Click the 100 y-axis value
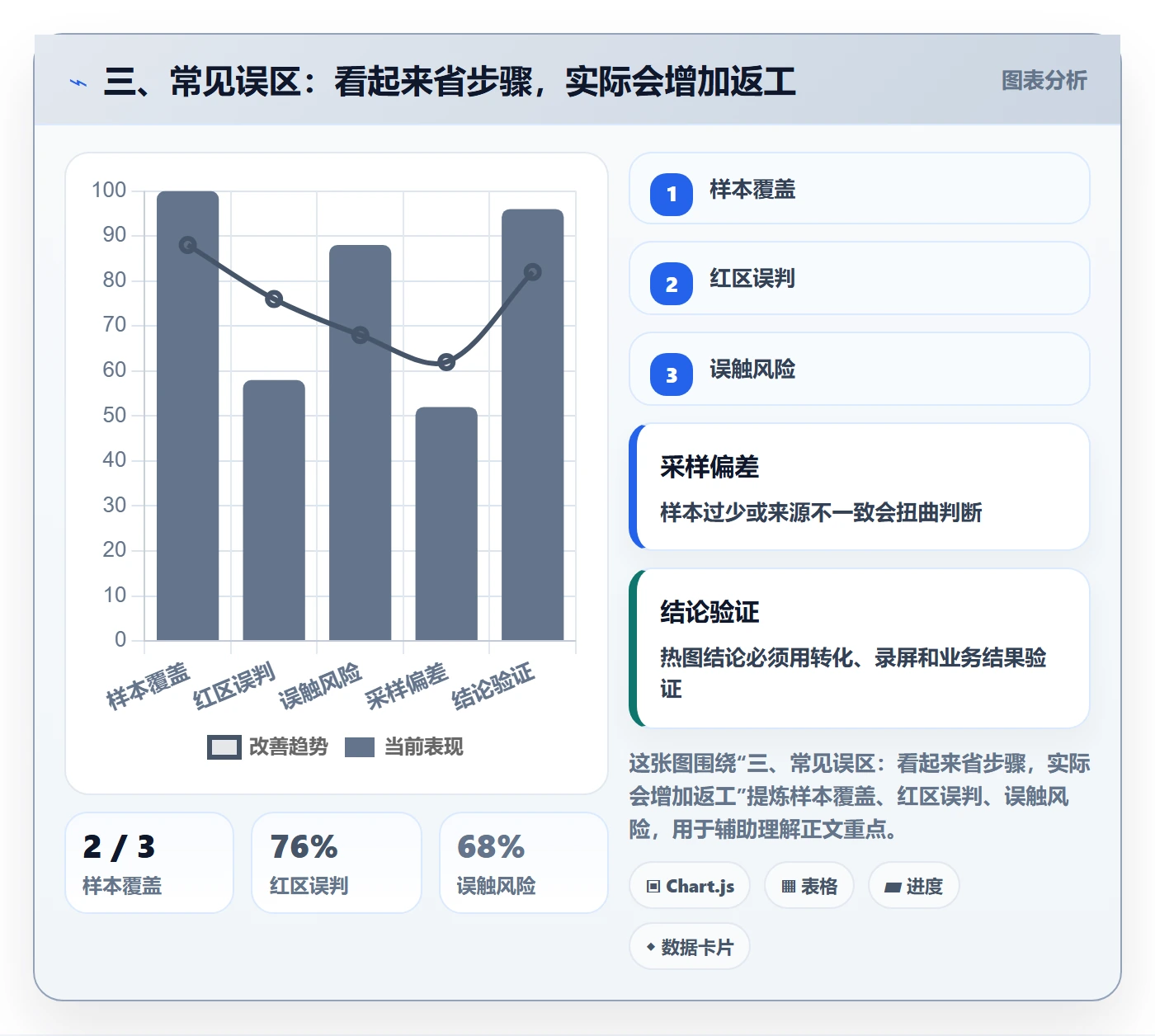Viewport: 1155px width, 1036px height. pyautogui.click(x=109, y=190)
